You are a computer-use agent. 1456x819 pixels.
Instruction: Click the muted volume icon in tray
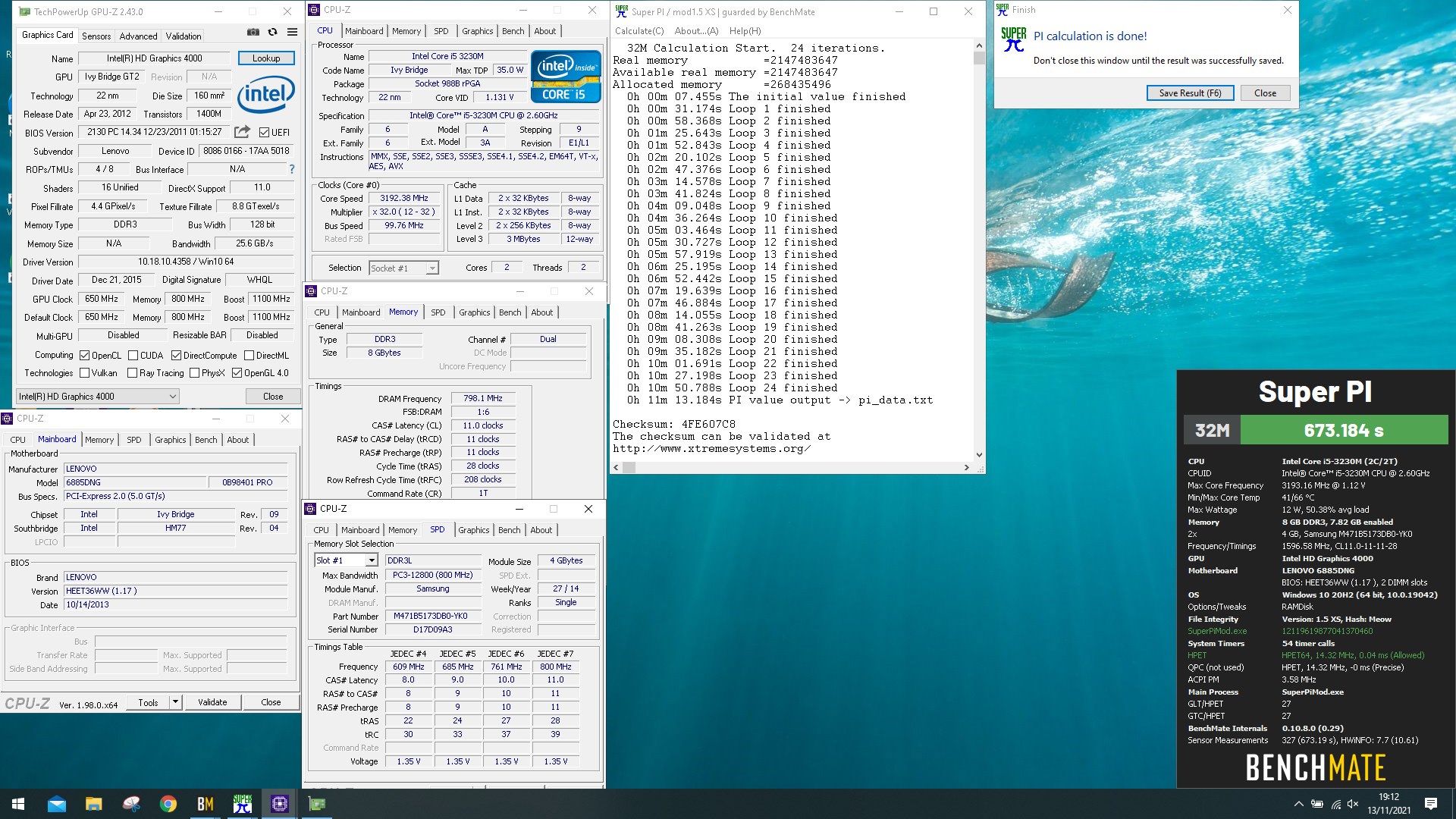(x=1353, y=804)
